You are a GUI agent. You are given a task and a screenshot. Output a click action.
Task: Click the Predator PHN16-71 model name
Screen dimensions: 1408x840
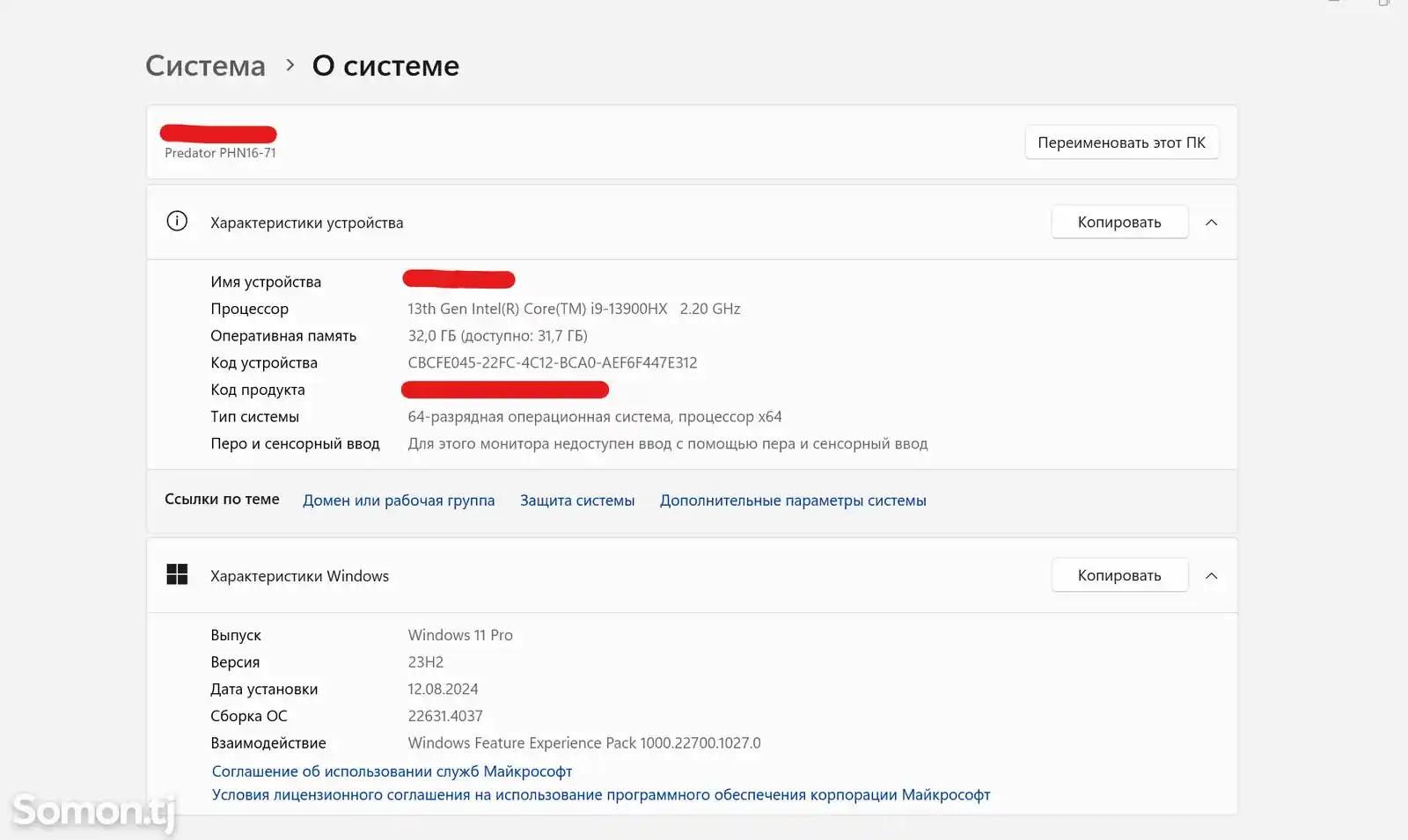tap(220, 153)
